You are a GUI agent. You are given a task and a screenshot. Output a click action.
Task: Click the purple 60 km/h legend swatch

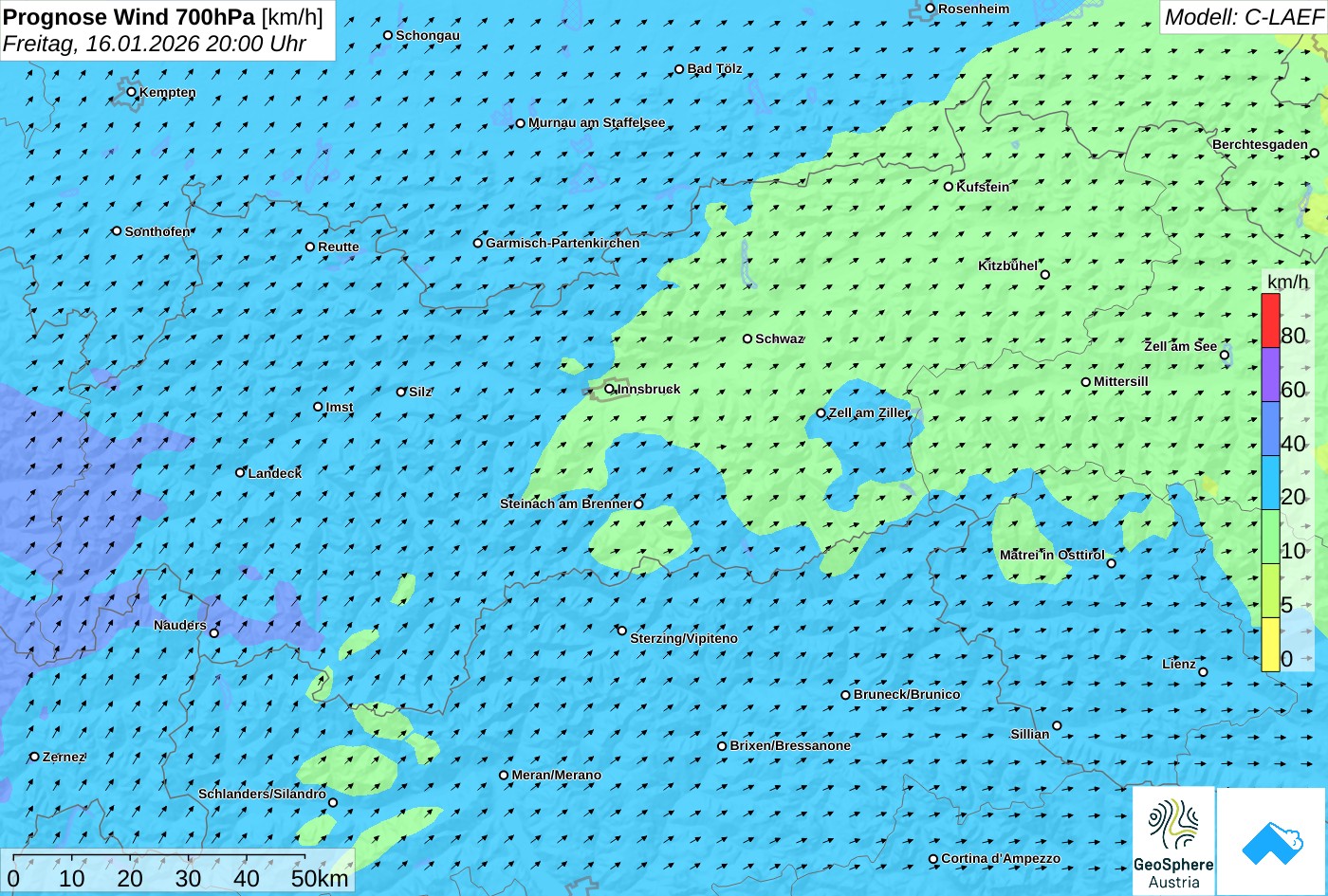click(x=1270, y=375)
